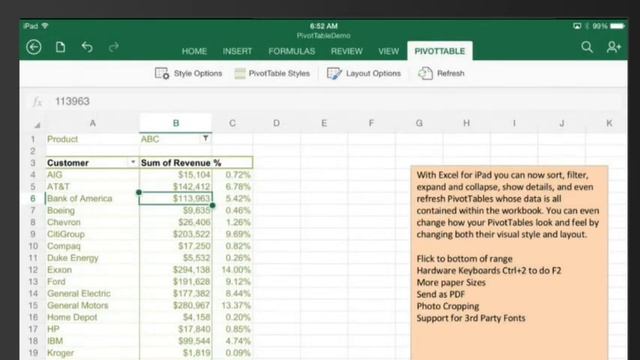Select column D header
Screen dimensions: 640x360
pos(276,123)
